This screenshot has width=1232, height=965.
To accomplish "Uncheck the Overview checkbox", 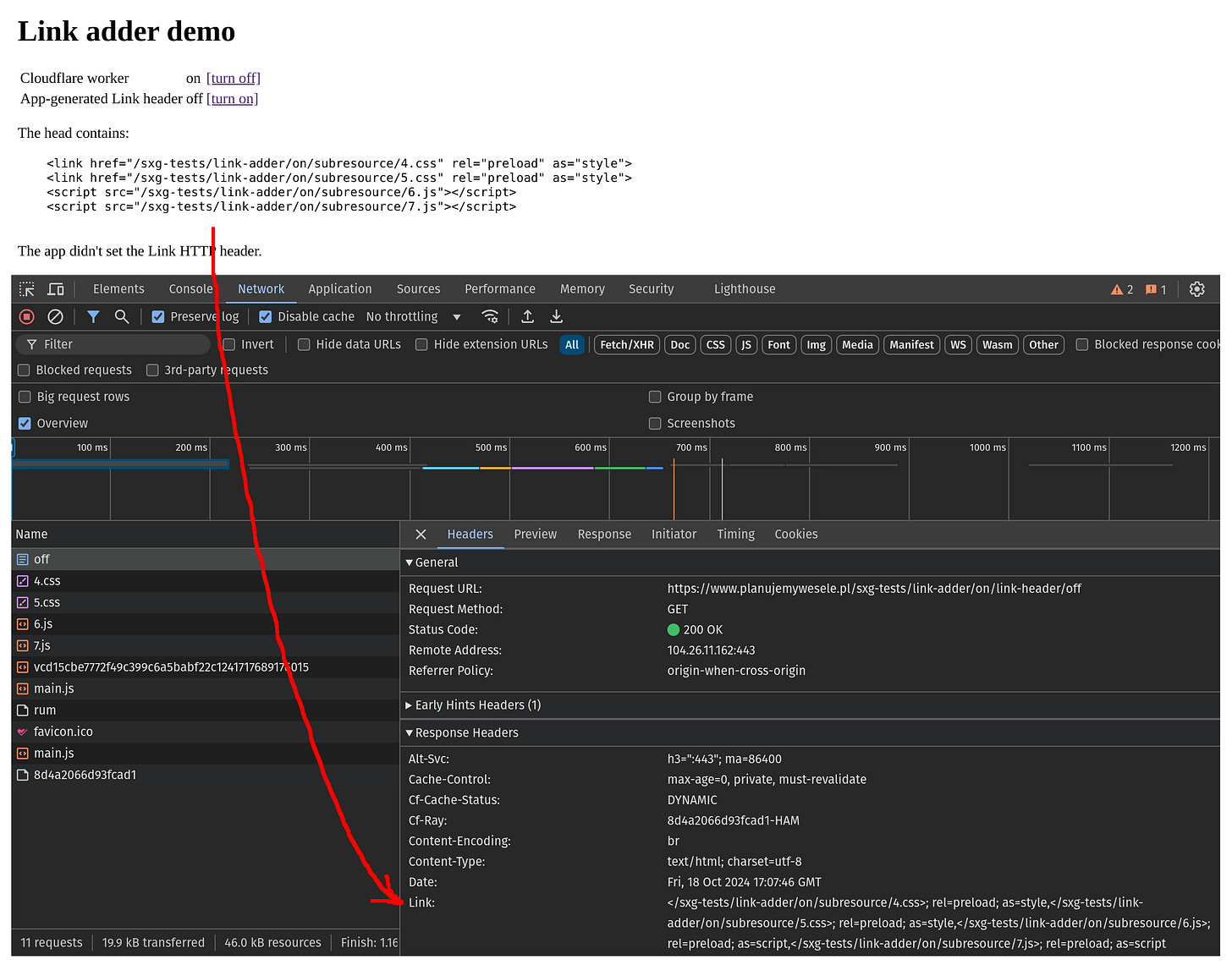I will click(25, 423).
